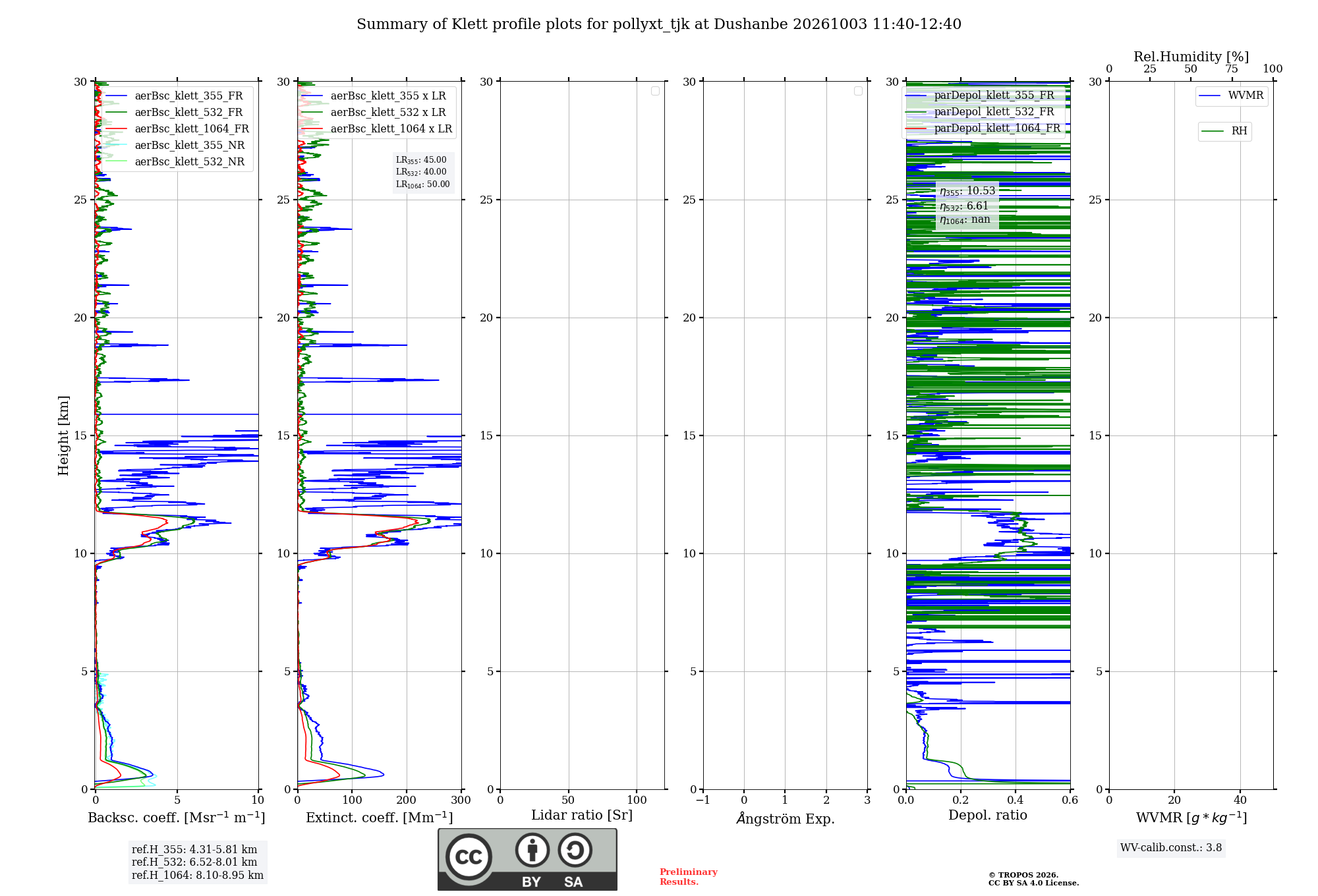The width and height of the screenshot is (1318, 896).
Task: Click the SA share-alike arrow icon
Action: (x=575, y=849)
